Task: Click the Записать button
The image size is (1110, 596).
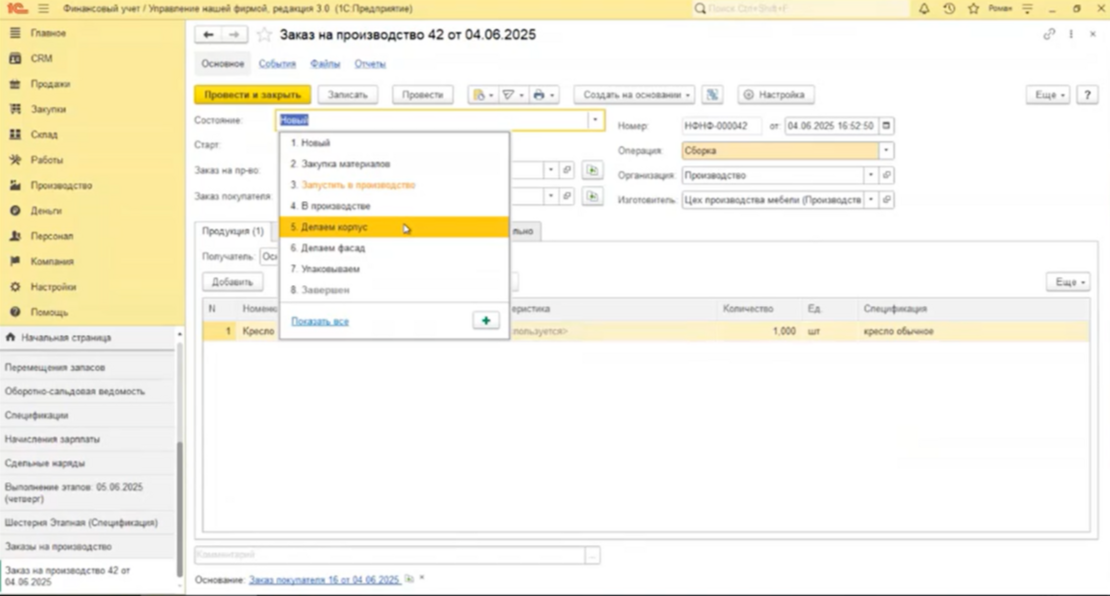Action: 348,95
